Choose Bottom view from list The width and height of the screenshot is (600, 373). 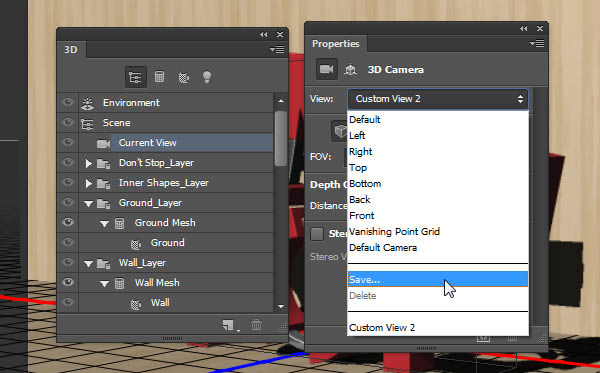(x=438, y=184)
